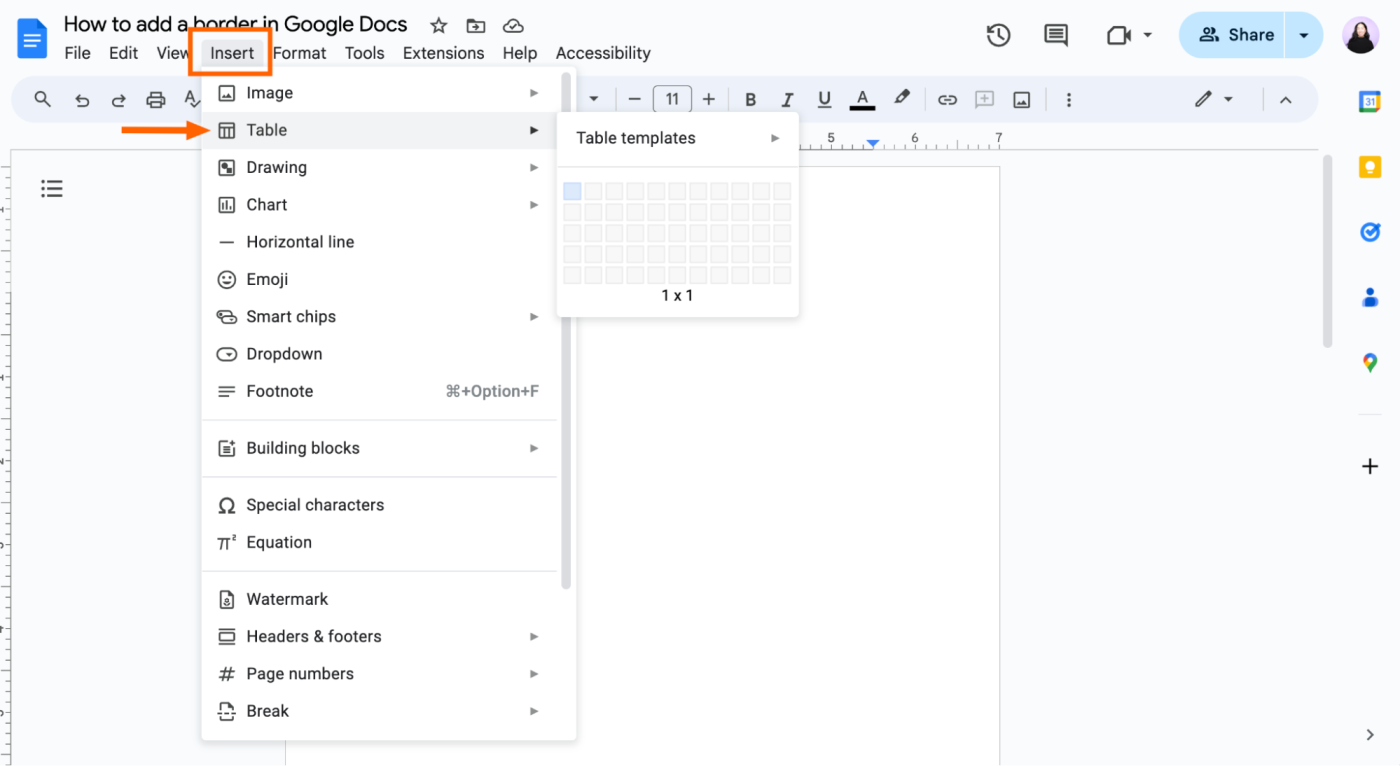Show the document outline icon
Image resolution: width=1400 pixels, height=766 pixels.
coord(52,188)
